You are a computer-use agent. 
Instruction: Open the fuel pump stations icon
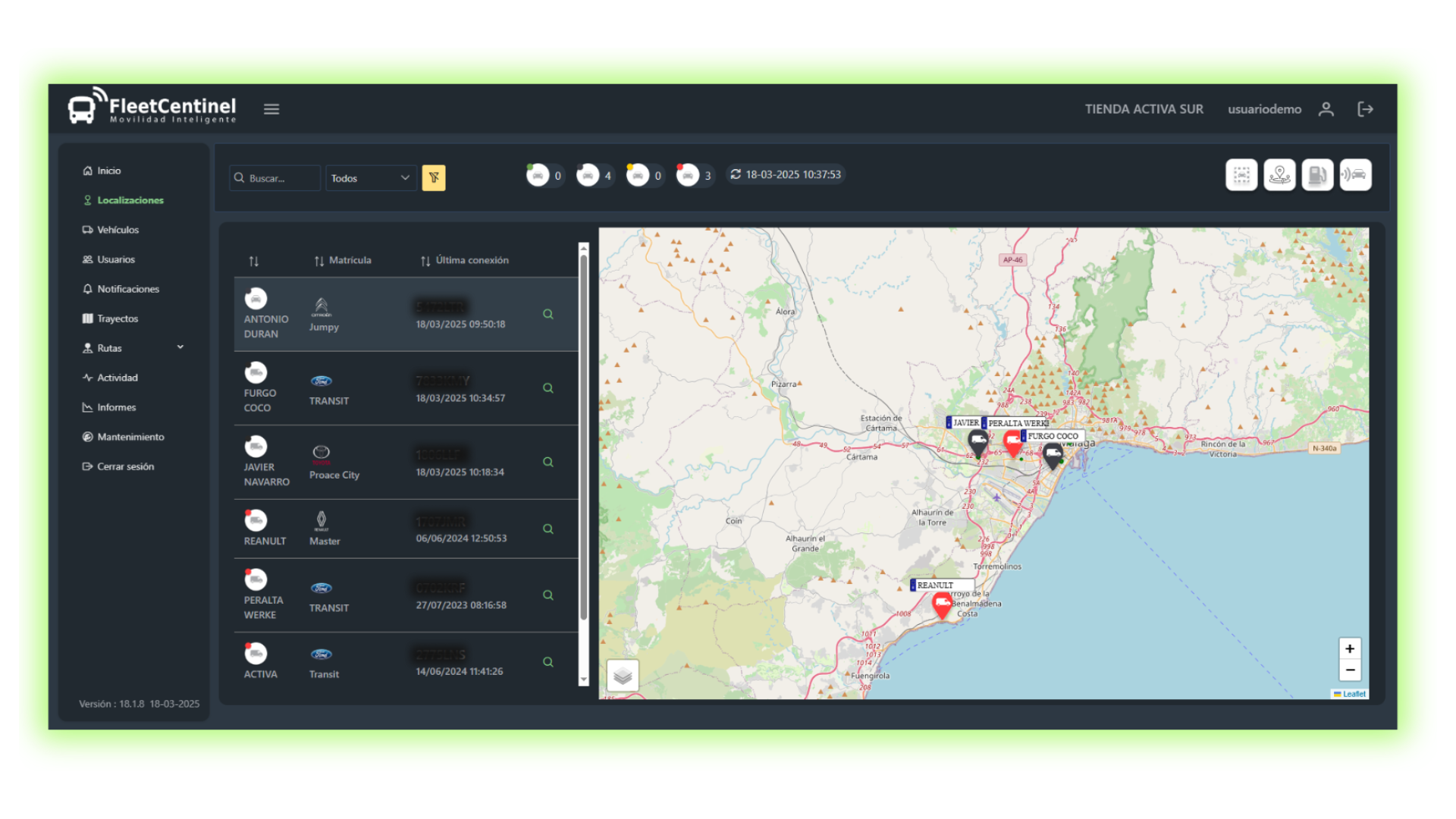point(1317,175)
